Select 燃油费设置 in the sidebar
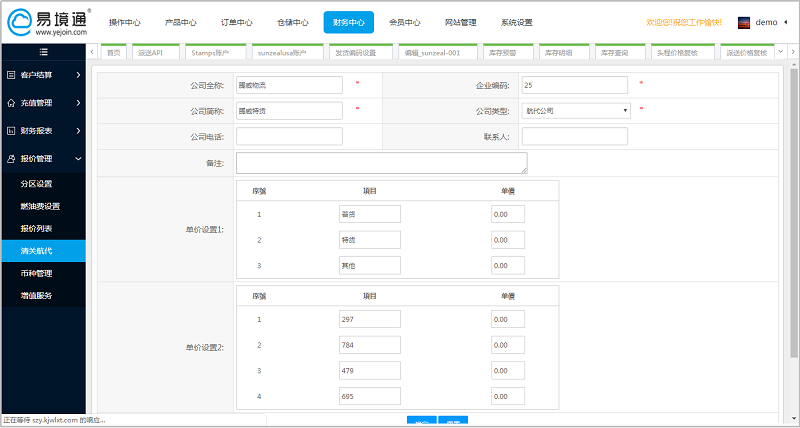Screen dimensions: 800x428 pyautogui.click(x=40, y=207)
